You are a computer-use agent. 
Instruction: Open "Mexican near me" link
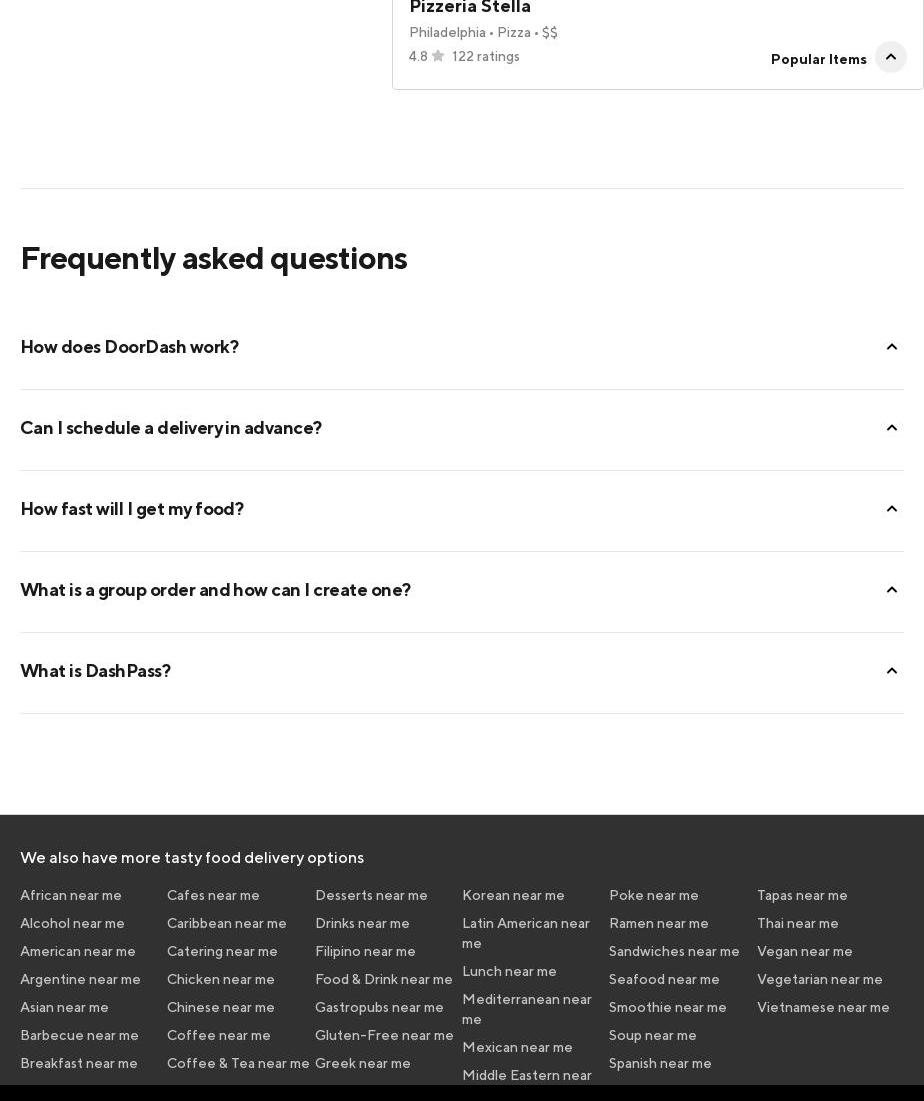517,1047
